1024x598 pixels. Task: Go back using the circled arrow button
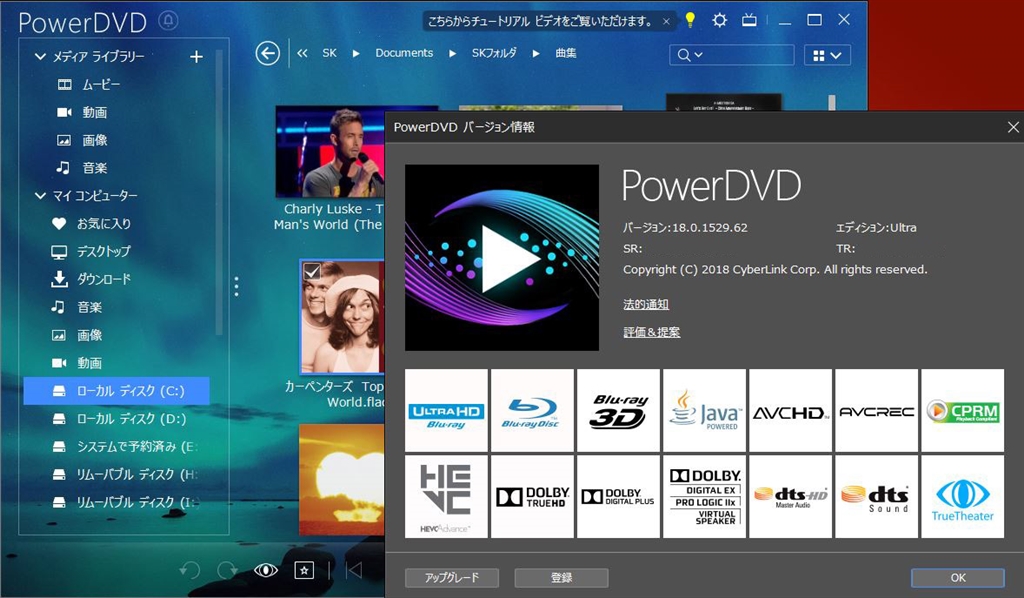click(268, 54)
